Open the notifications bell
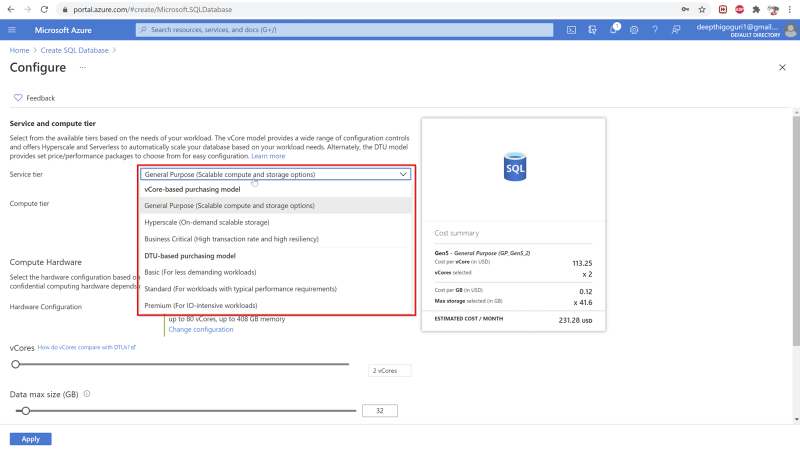 click(614, 30)
